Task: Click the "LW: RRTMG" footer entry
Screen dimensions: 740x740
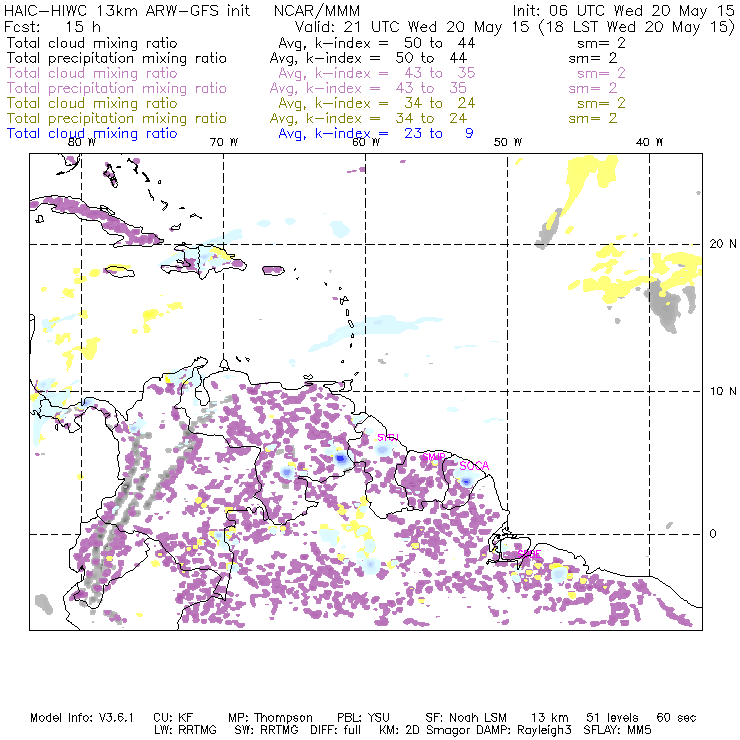Action: [x=185, y=730]
